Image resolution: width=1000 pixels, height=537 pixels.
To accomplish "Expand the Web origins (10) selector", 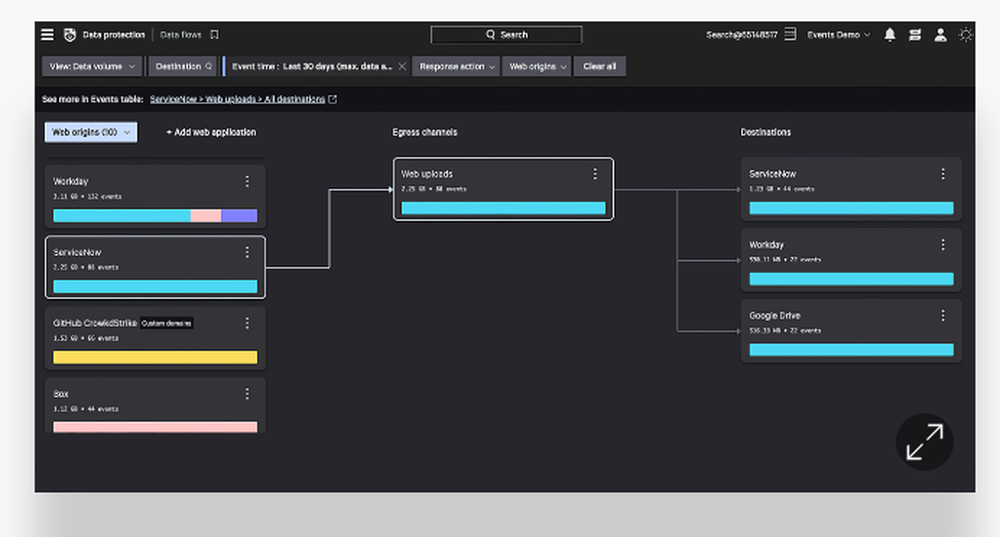I will [x=91, y=132].
